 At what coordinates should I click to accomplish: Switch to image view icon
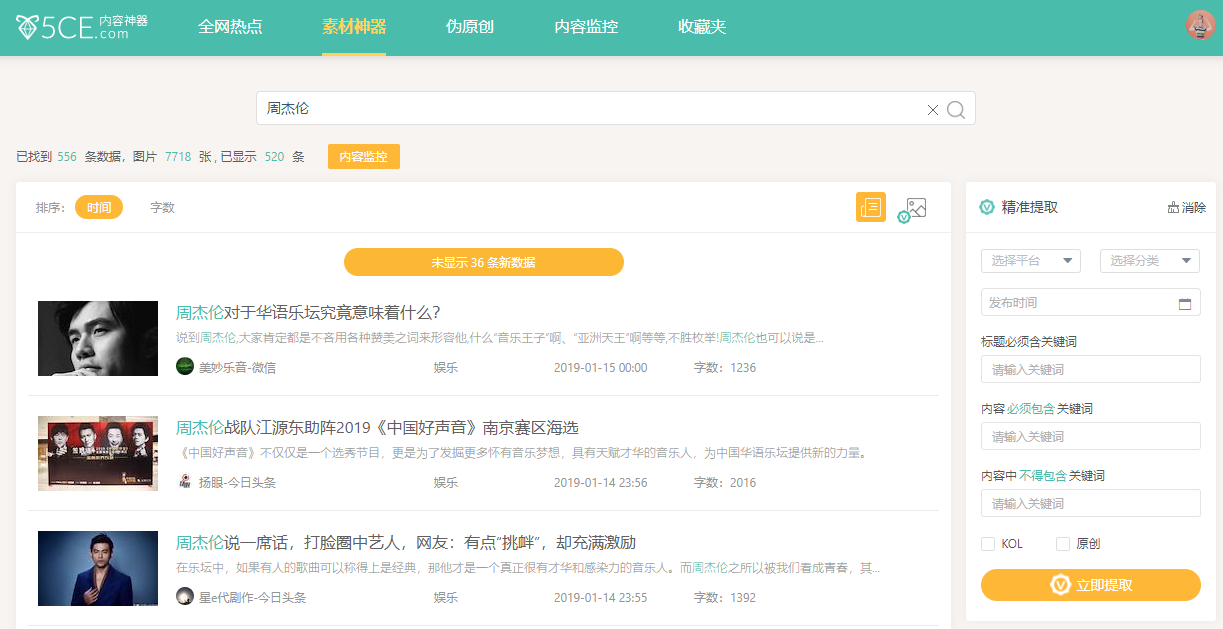[915, 208]
